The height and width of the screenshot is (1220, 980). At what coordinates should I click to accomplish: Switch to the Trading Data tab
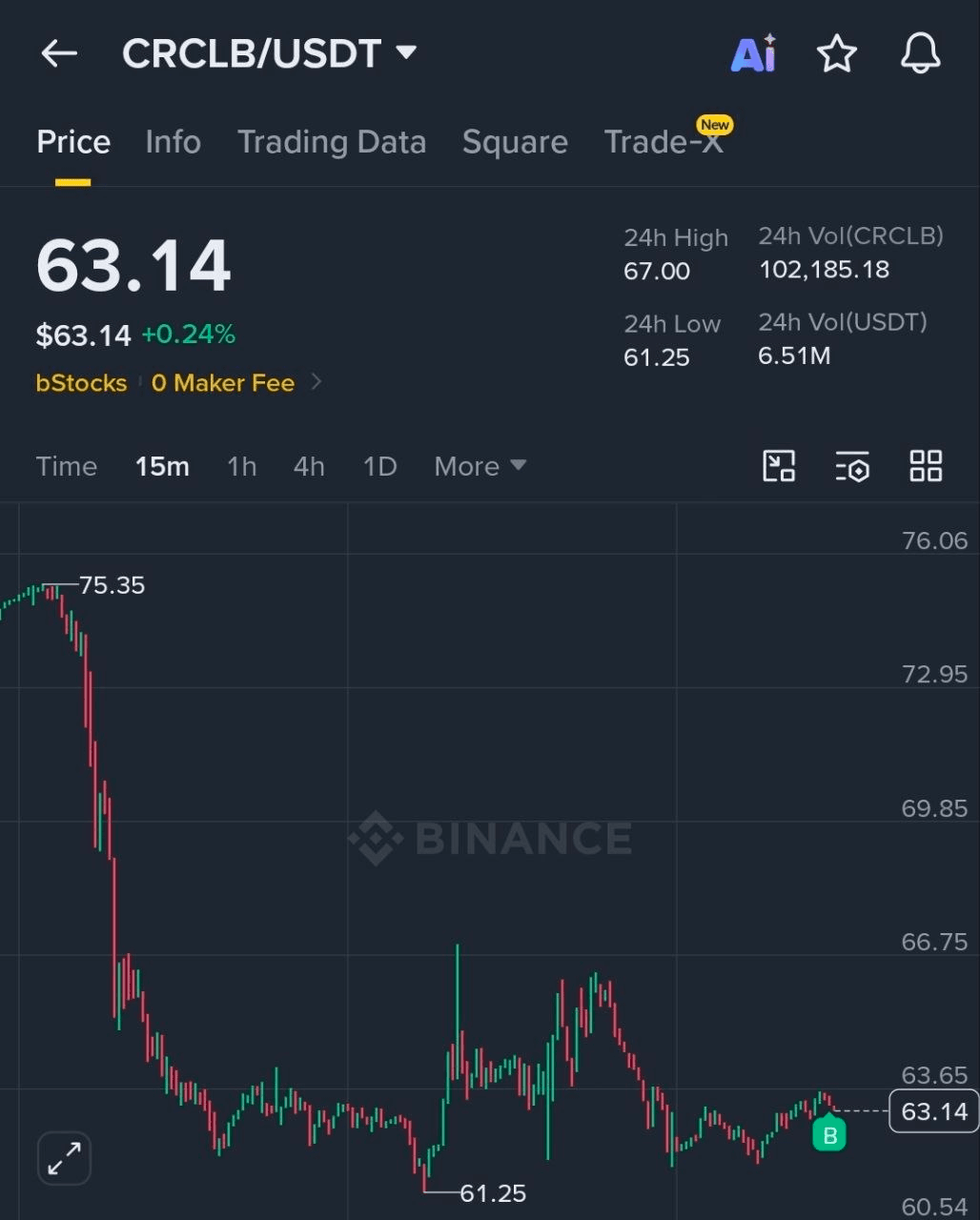(x=332, y=142)
